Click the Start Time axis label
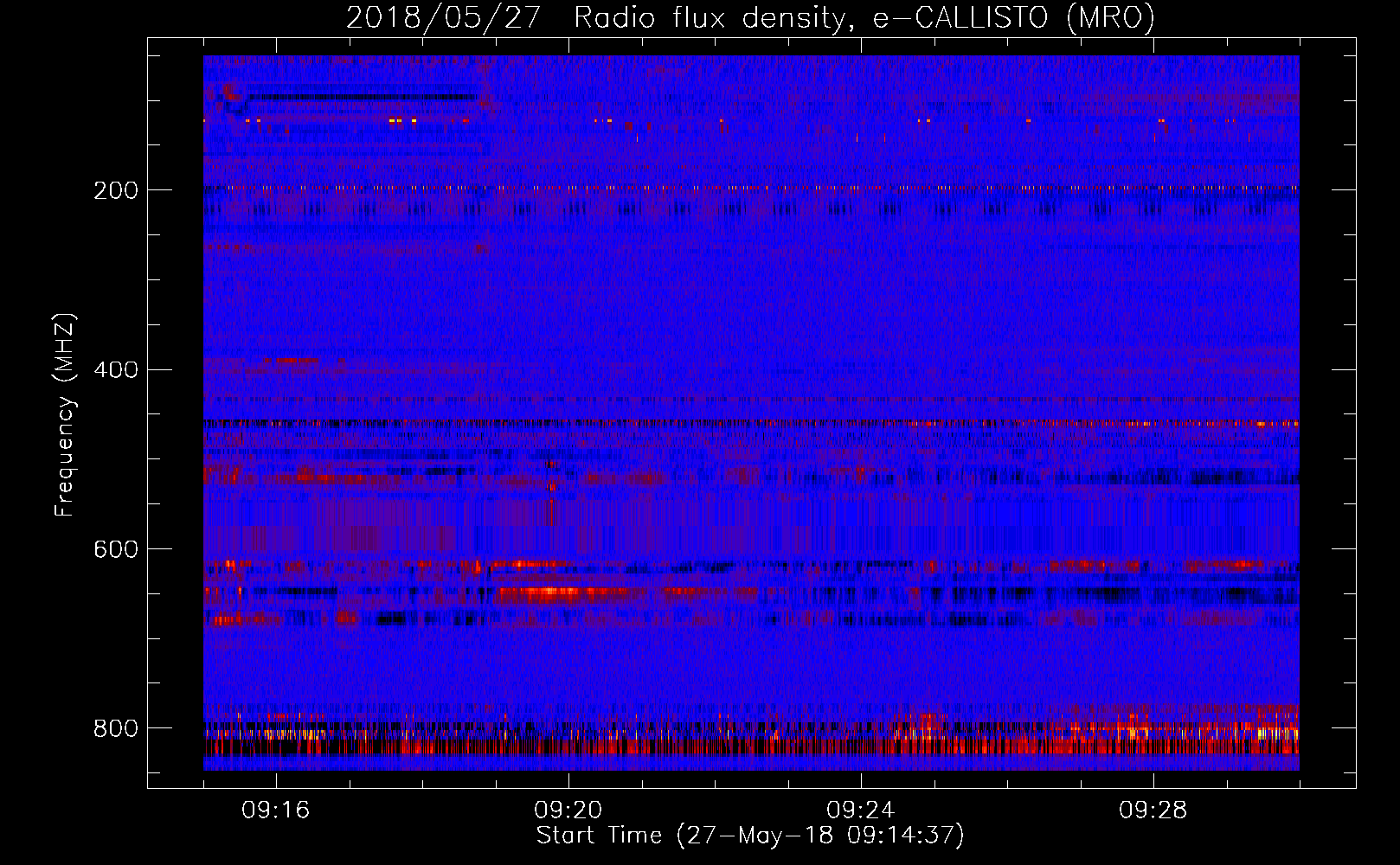 click(750, 836)
